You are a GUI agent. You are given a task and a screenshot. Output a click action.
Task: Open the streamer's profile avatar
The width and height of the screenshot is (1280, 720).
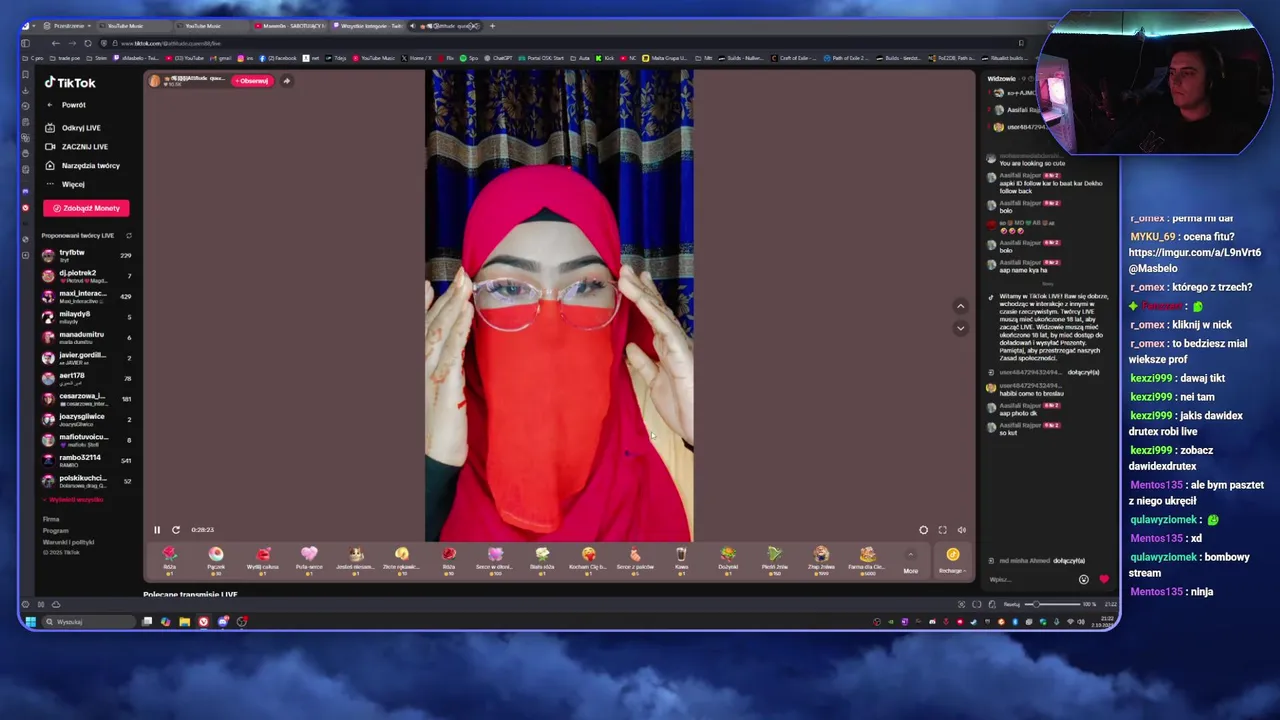[155, 81]
